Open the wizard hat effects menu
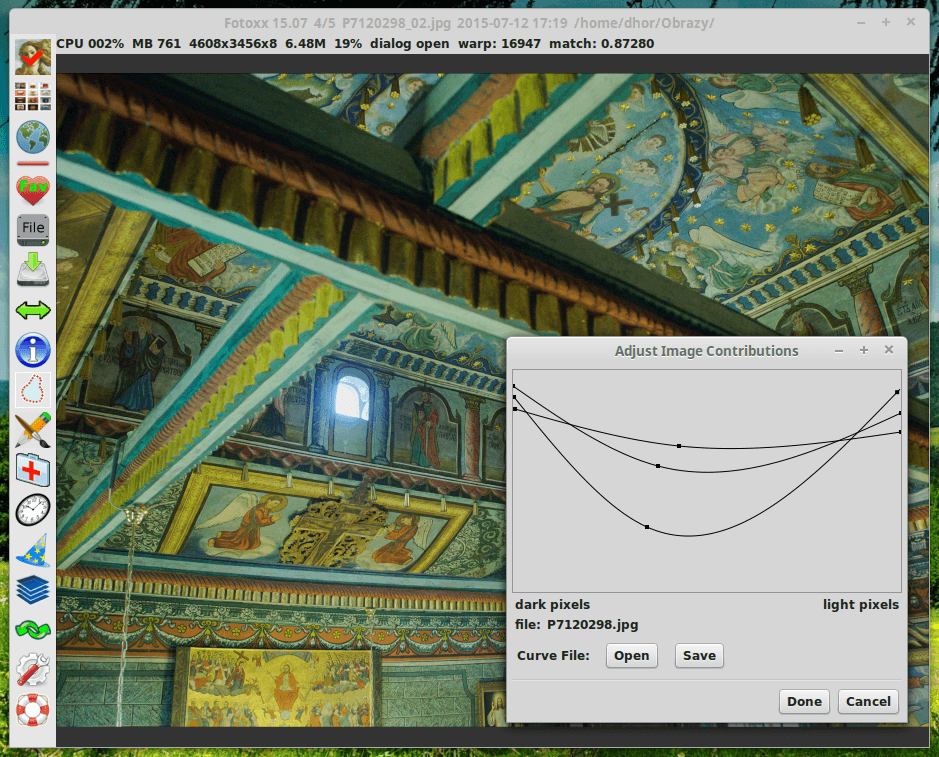Image resolution: width=939 pixels, height=757 pixels. click(x=33, y=550)
